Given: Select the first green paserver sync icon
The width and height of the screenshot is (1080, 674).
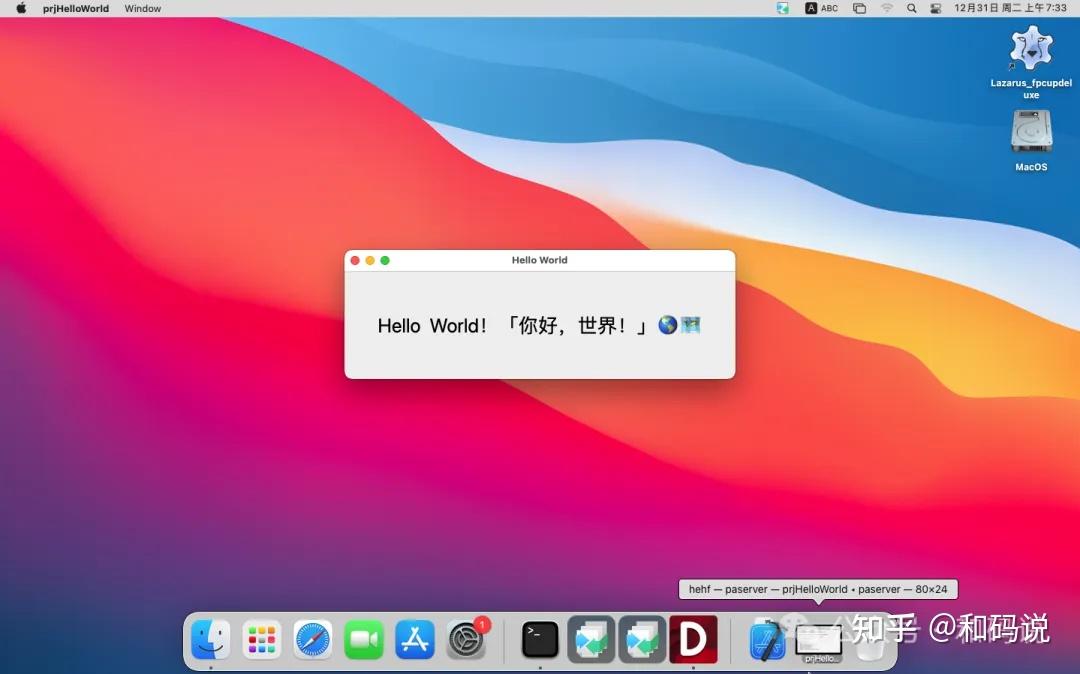Looking at the screenshot, I should [590, 638].
